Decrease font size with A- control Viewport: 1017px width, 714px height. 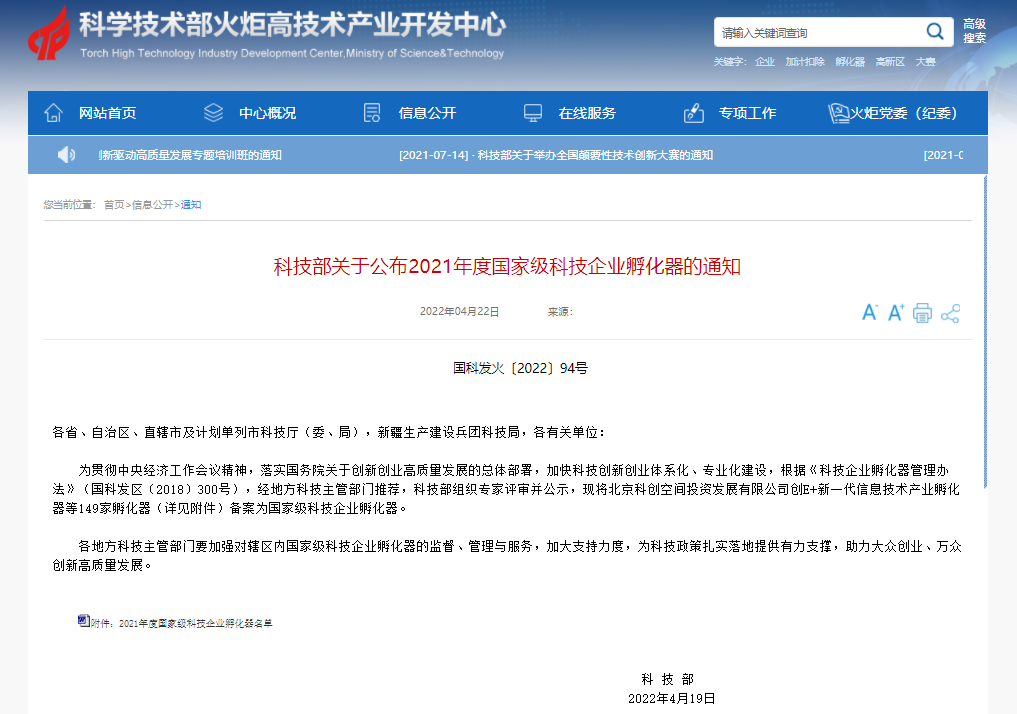click(868, 312)
